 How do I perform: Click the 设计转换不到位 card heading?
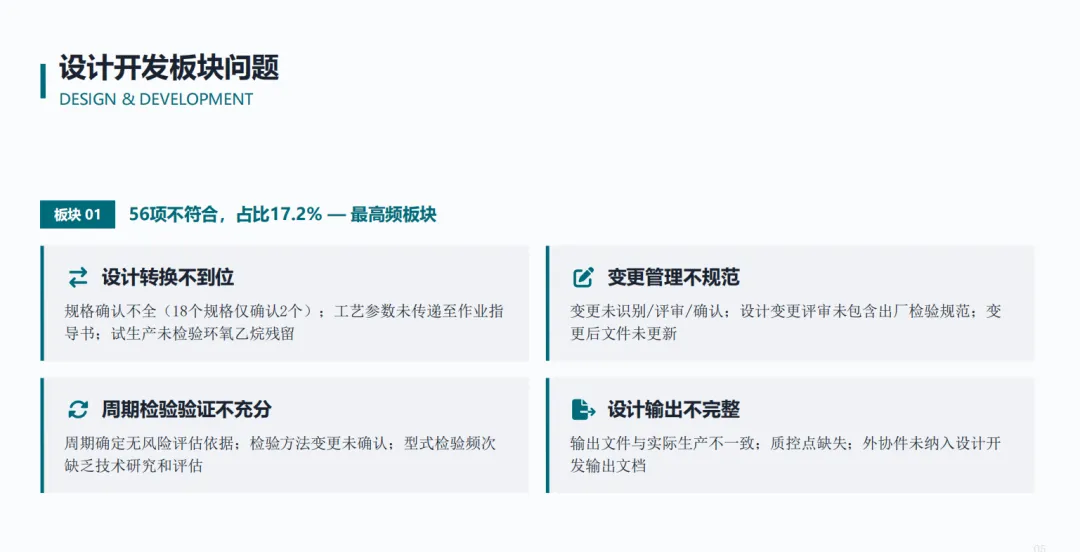point(168,277)
